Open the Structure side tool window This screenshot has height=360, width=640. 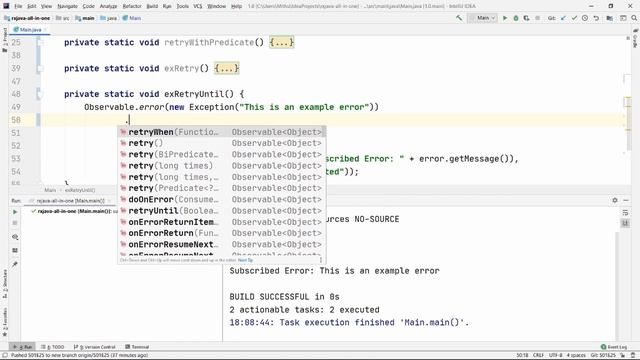point(5,283)
